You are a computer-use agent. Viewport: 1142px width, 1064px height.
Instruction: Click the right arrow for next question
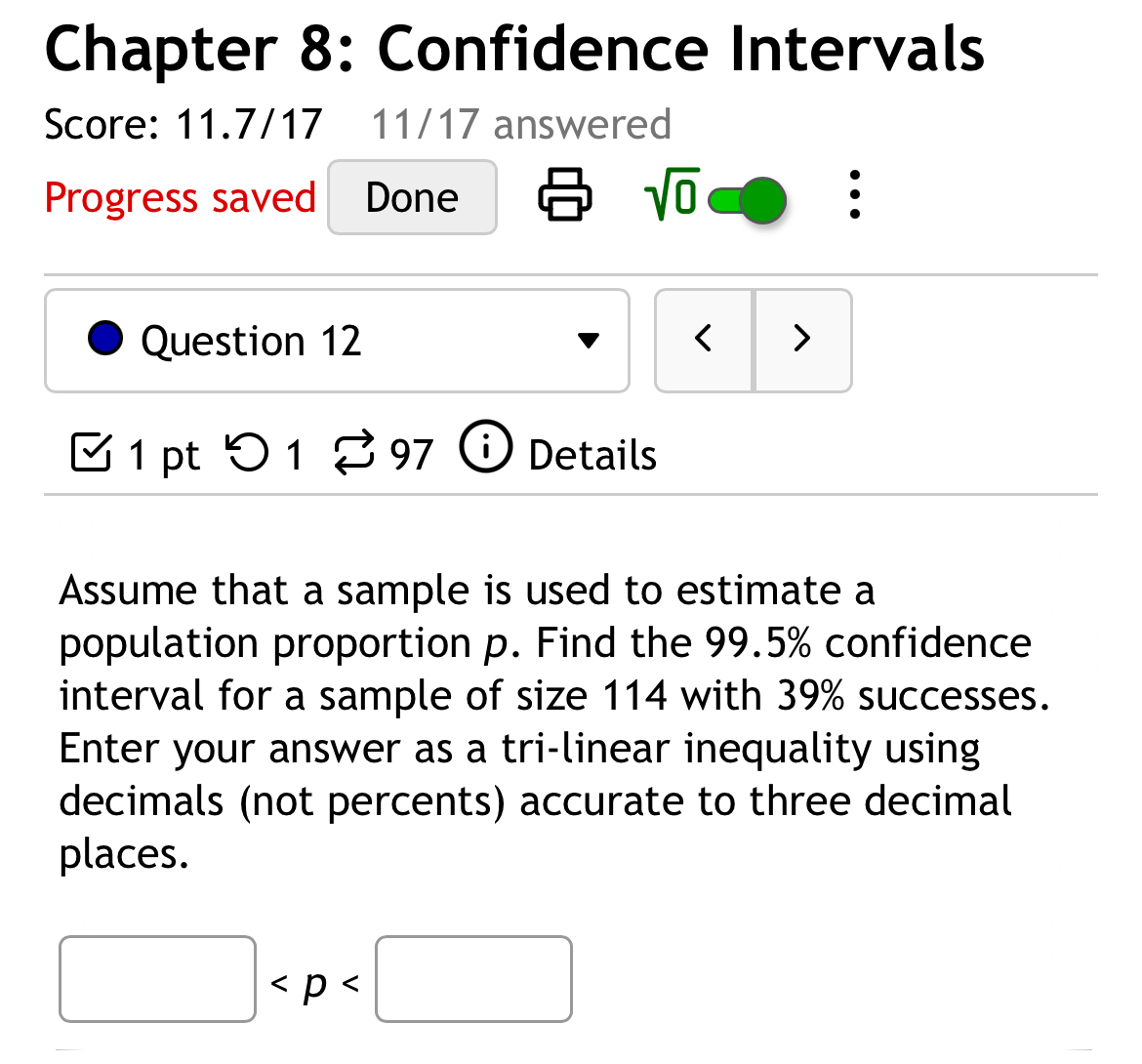[802, 340]
